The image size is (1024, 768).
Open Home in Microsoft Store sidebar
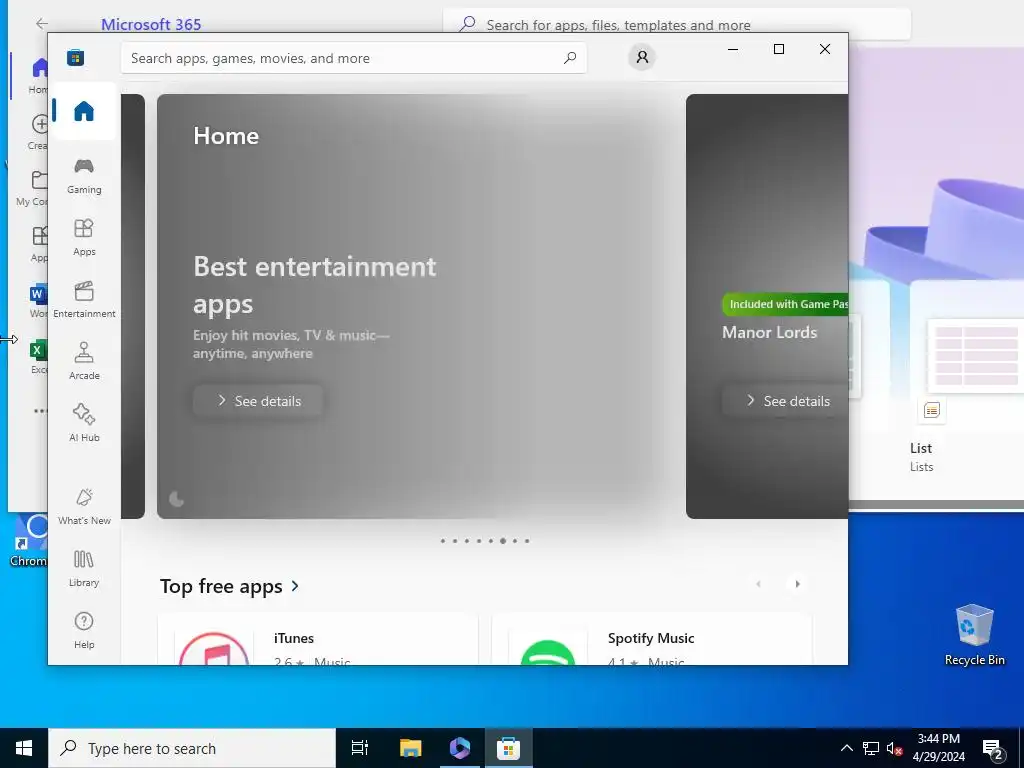[x=84, y=111]
